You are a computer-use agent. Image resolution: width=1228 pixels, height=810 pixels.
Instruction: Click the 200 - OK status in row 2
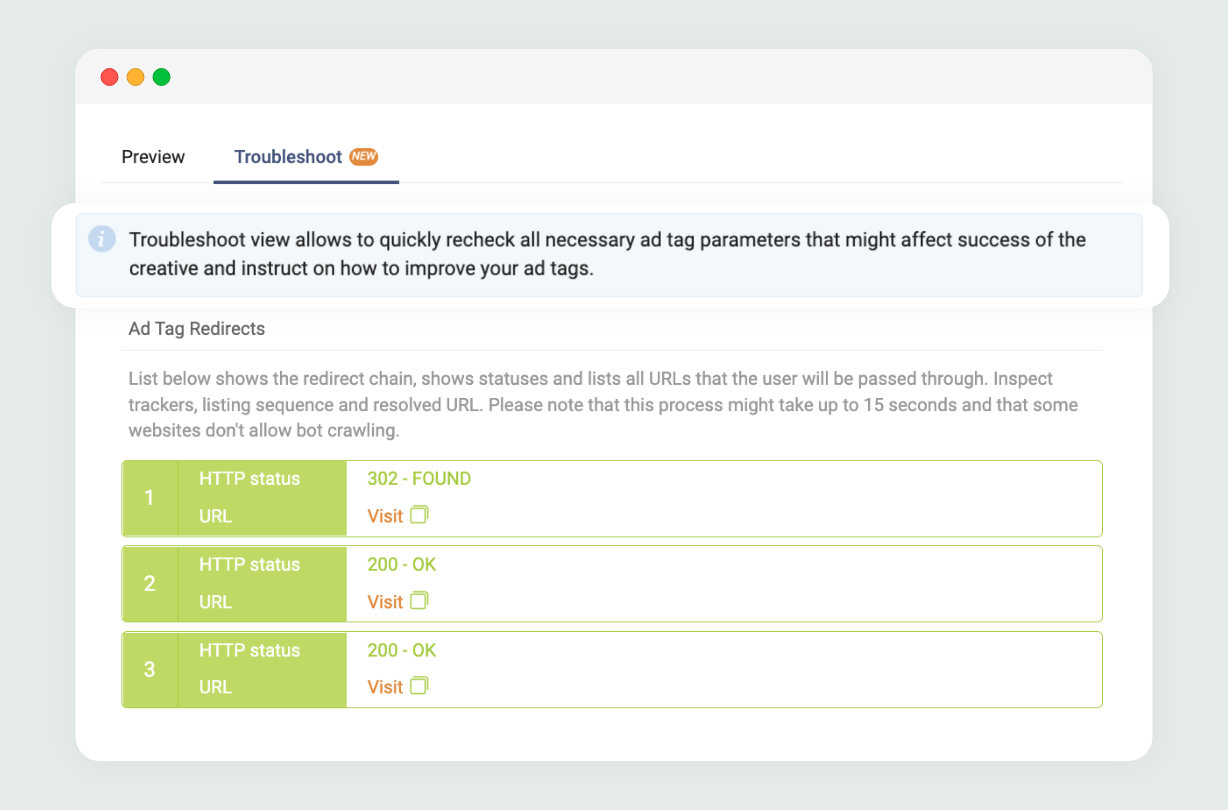(402, 565)
